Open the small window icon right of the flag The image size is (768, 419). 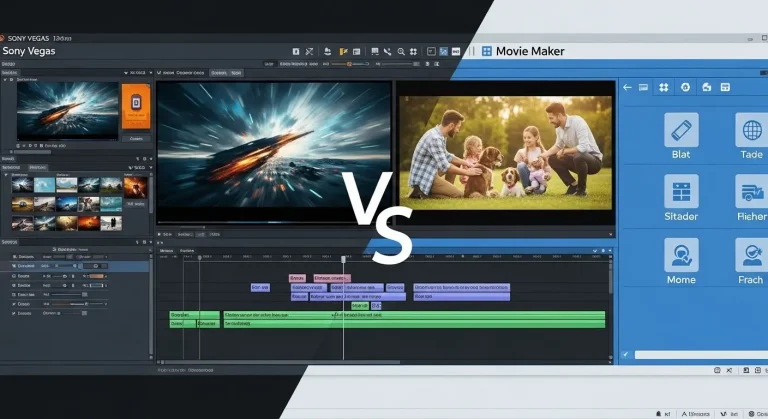click(x=357, y=51)
